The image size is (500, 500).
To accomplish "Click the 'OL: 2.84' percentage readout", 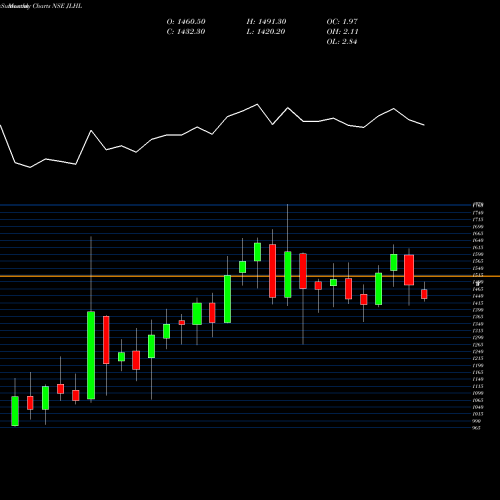I will click(342, 42).
